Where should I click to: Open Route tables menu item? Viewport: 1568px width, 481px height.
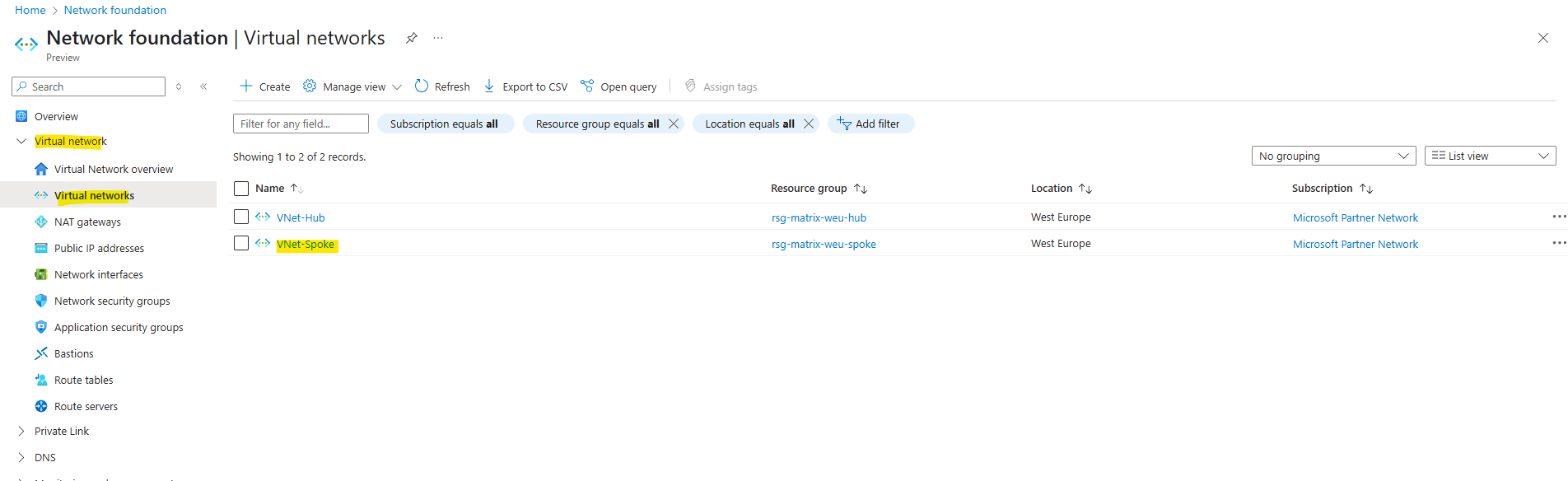[x=84, y=380]
